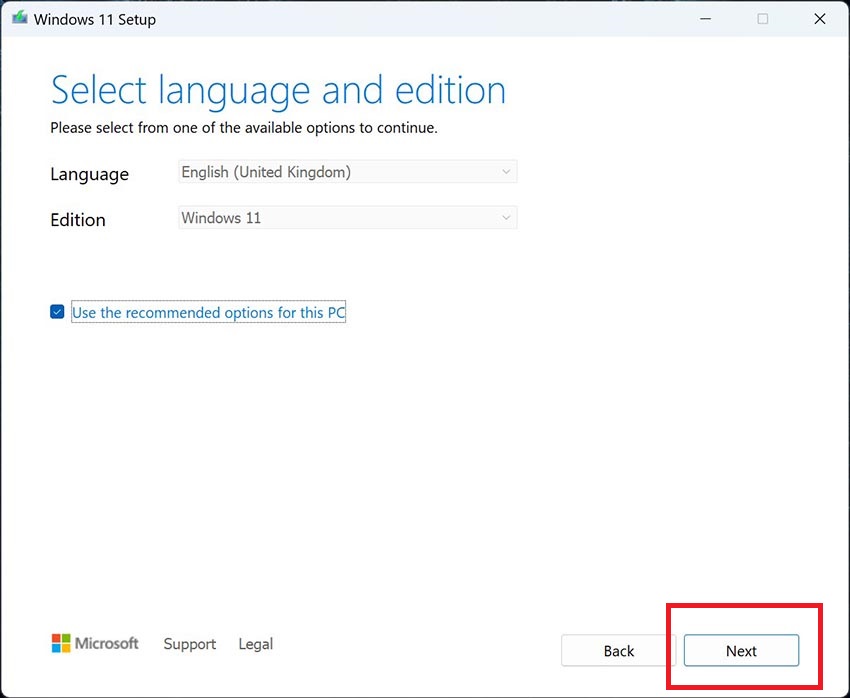Open the Language dropdown showing English (United Kingdom)
This screenshot has height=698, width=850.
[x=347, y=172]
